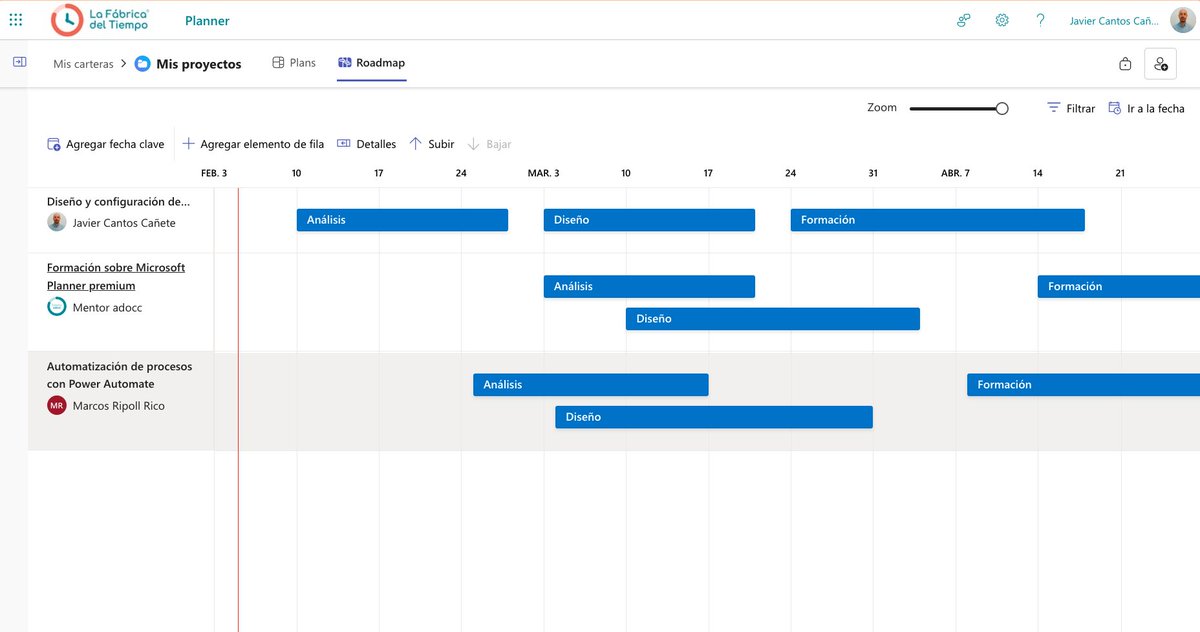This screenshot has width=1200, height=632.
Task: Open the Detalles panel
Action: [x=367, y=144]
